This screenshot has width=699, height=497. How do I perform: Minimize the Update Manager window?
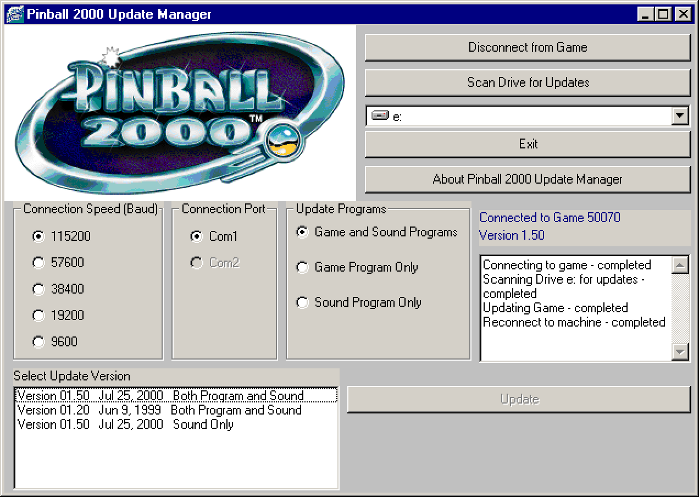645,14
